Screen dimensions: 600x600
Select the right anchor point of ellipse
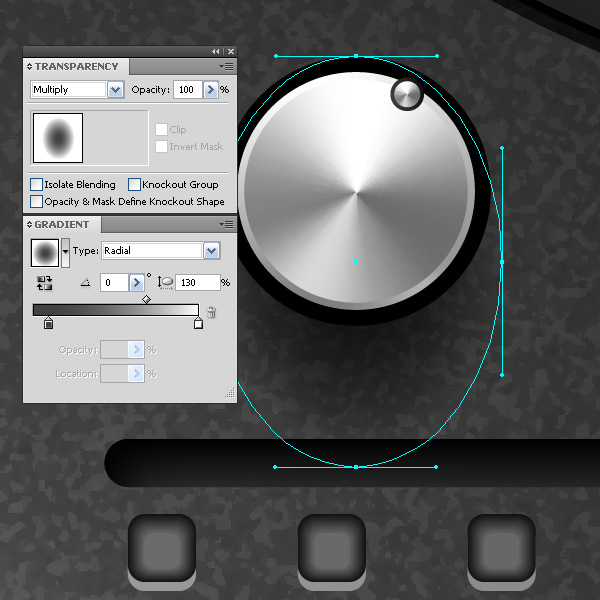[502, 262]
